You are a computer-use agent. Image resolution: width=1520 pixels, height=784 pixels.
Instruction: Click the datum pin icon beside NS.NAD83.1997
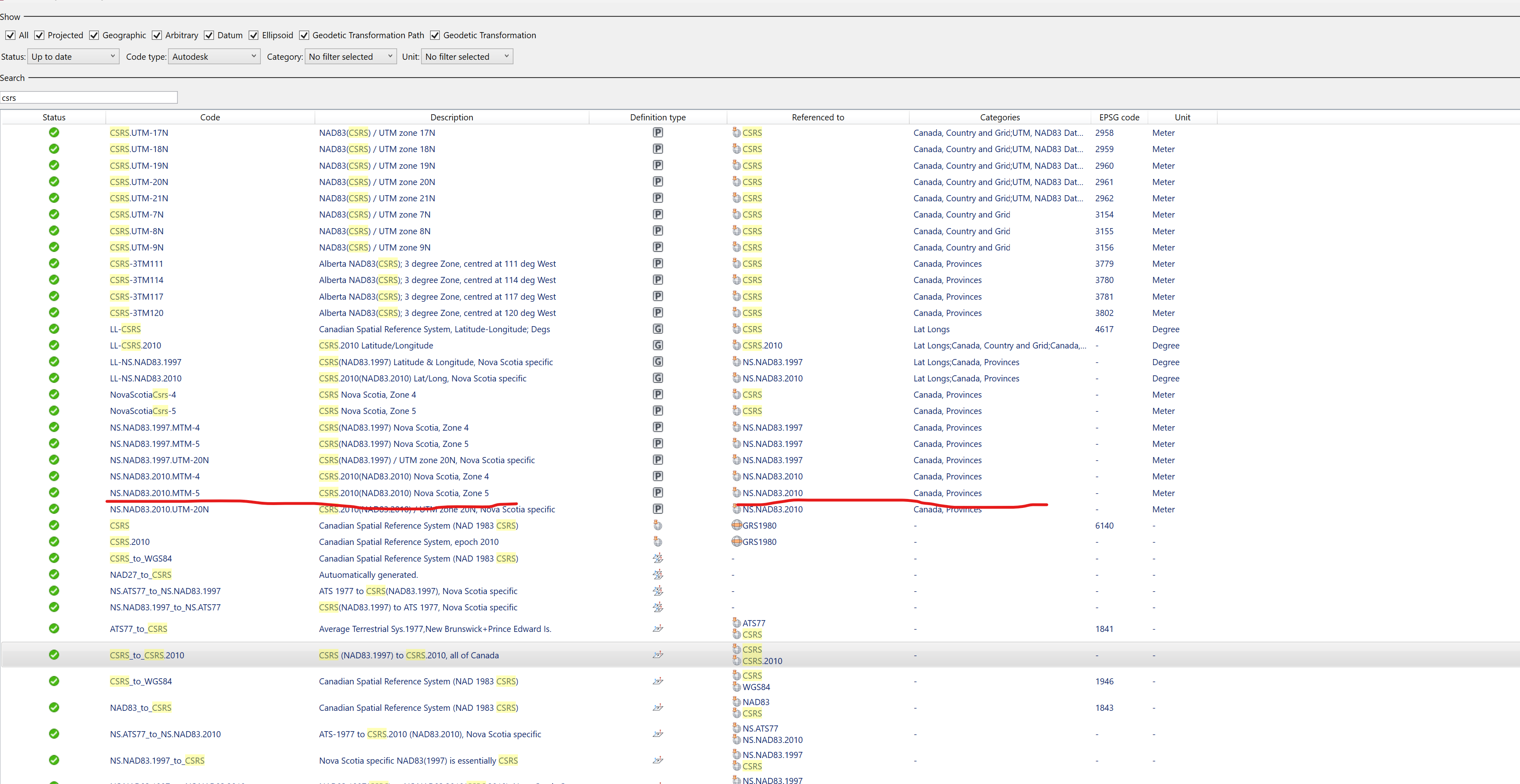(736, 362)
